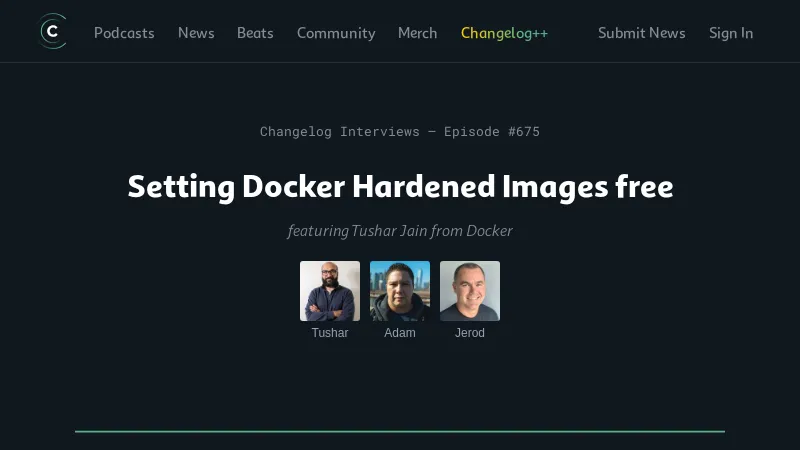Image resolution: width=800 pixels, height=450 pixels.
Task: Click Jerod's avatar photo
Action: [470, 291]
